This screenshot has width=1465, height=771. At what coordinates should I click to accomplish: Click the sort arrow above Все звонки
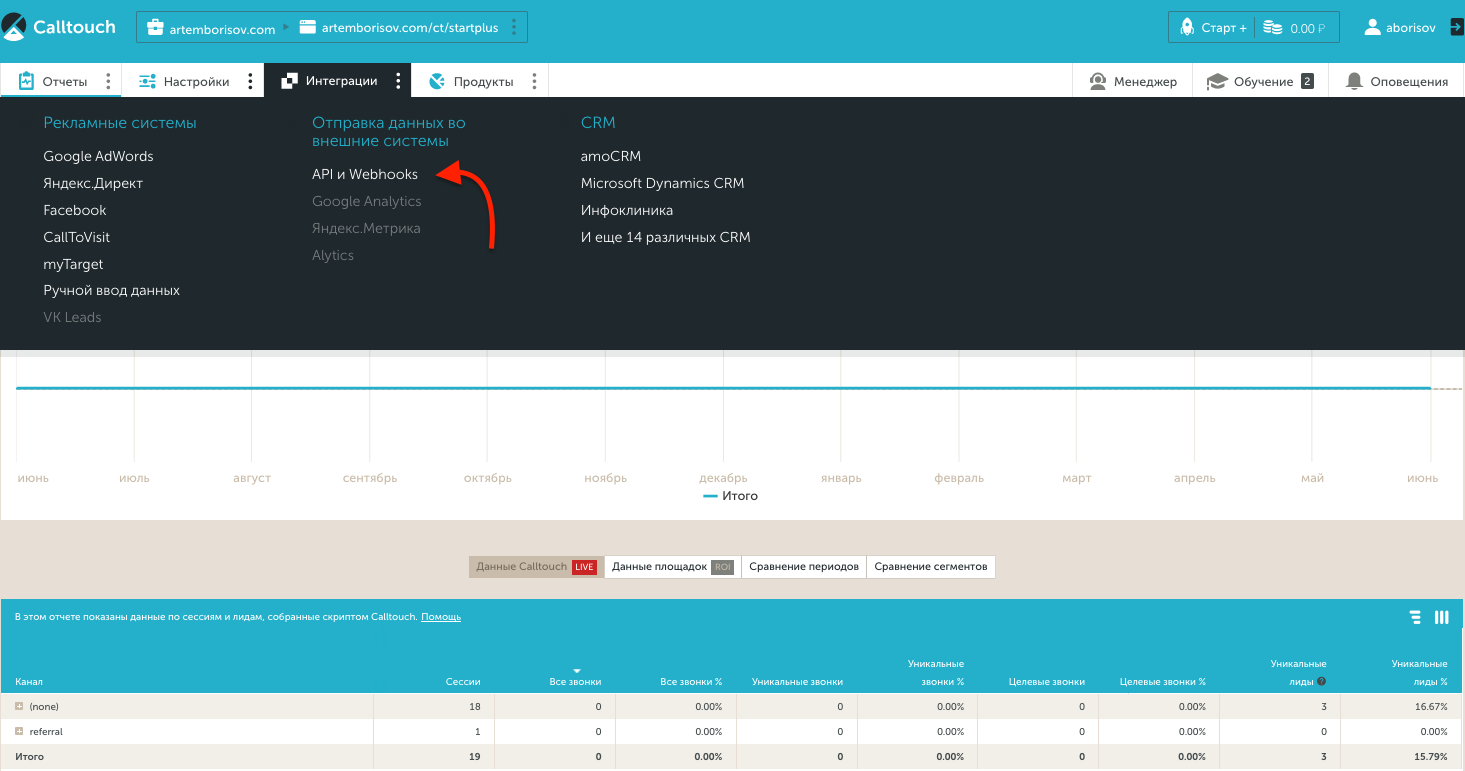pos(577,670)
